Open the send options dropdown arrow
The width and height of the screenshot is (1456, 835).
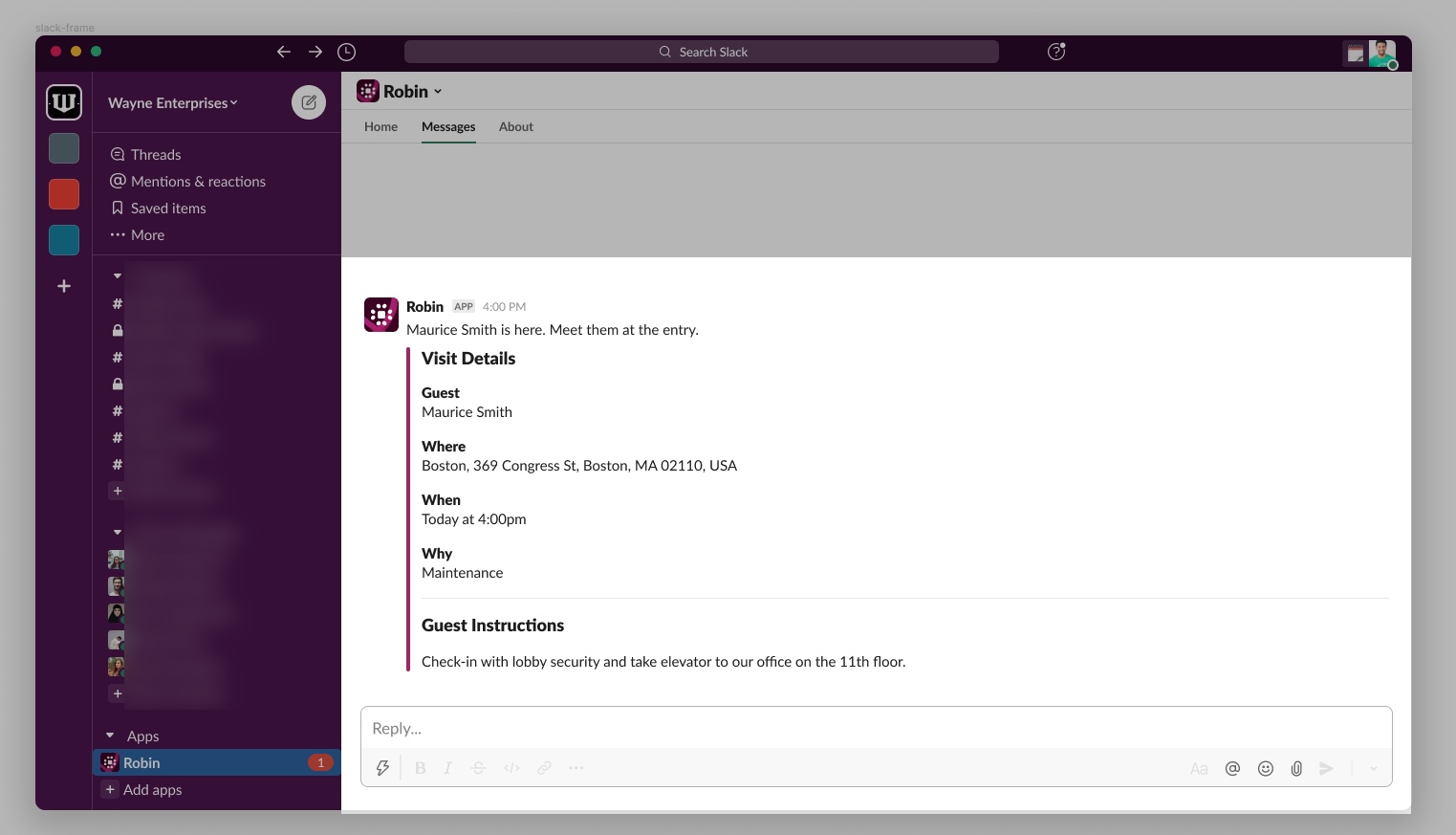[1374, 768]
